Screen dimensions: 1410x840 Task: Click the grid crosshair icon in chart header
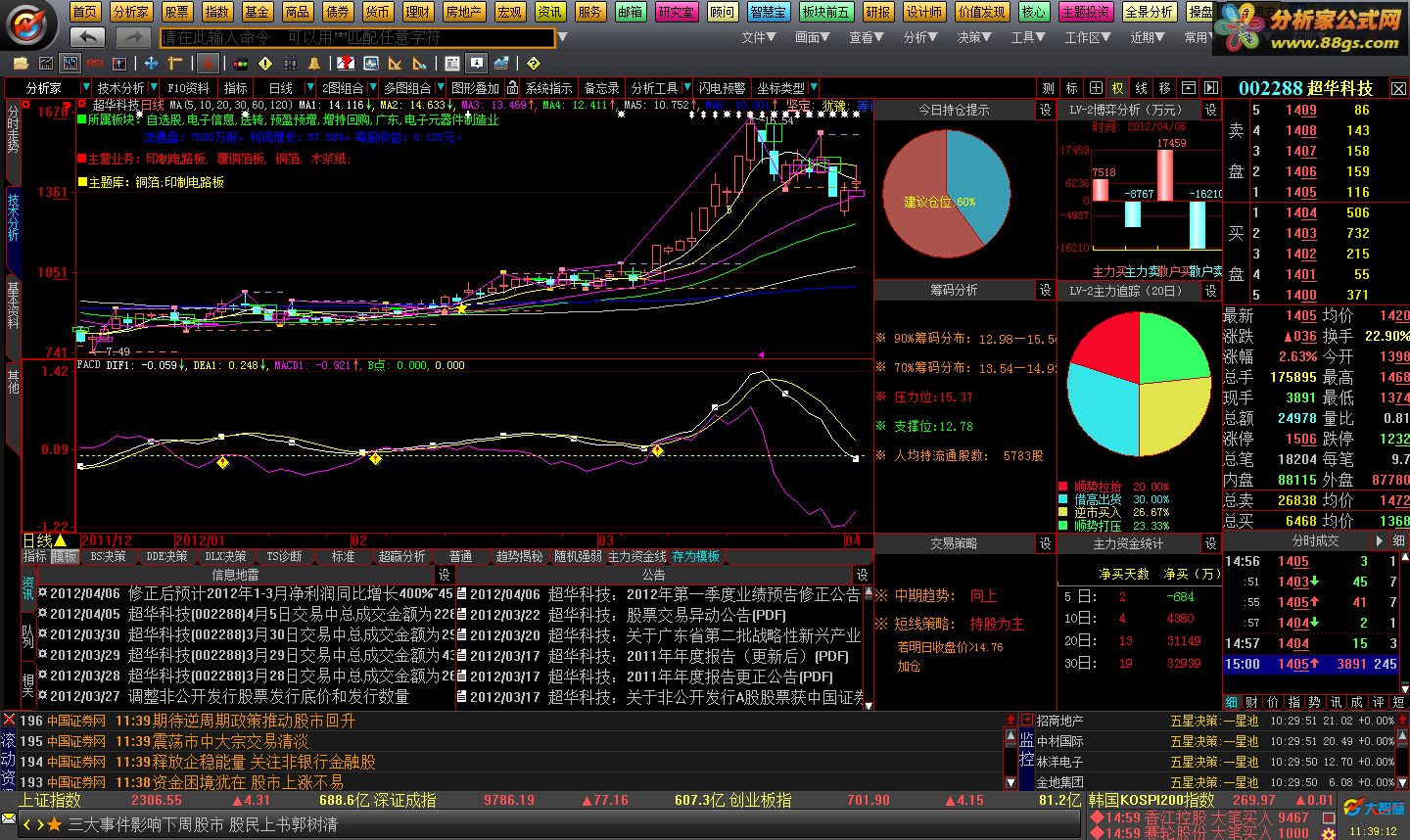coord(1096,88)
